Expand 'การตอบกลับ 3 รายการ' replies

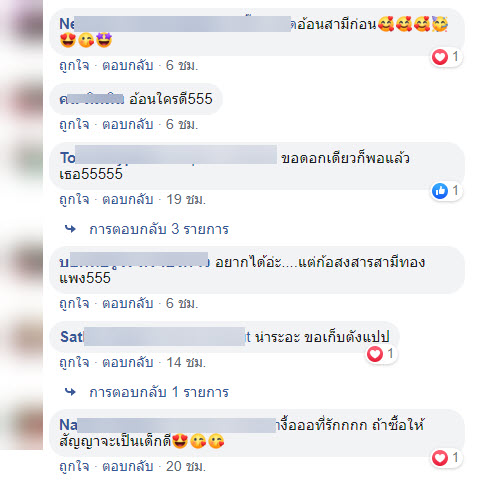click(159, 229)
